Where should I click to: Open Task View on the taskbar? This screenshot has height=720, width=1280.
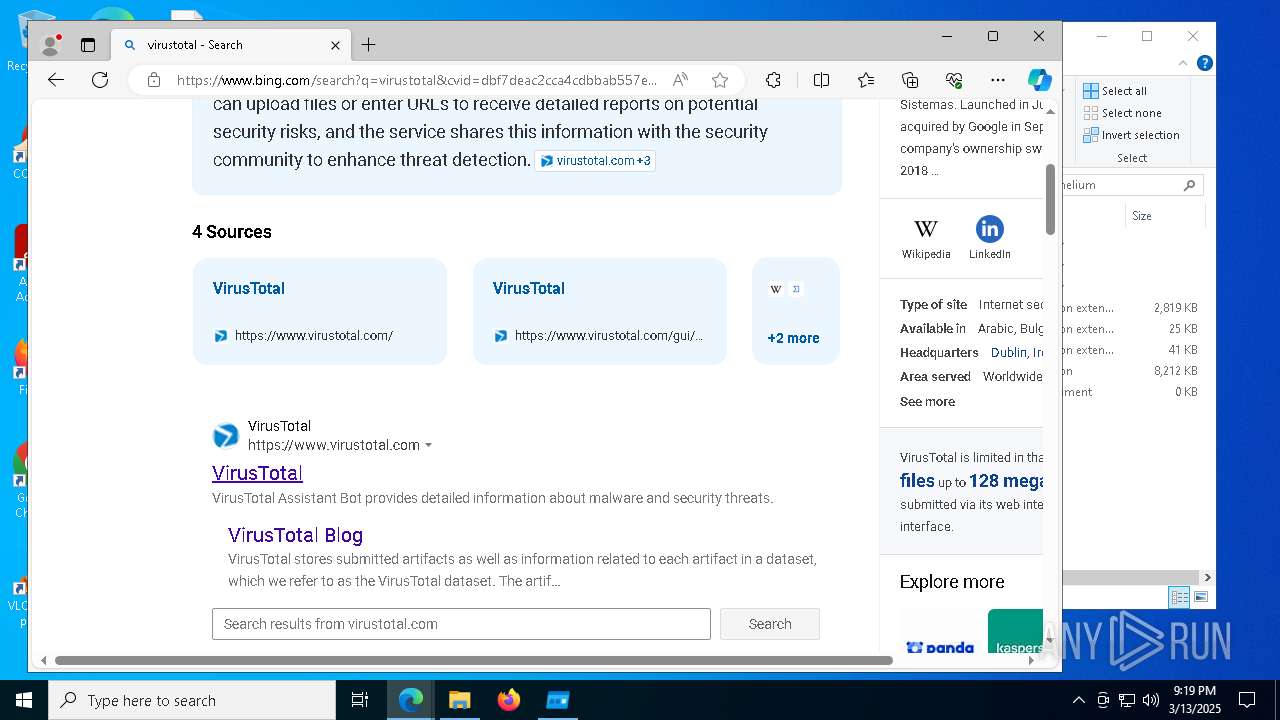[x=360, y=700]
